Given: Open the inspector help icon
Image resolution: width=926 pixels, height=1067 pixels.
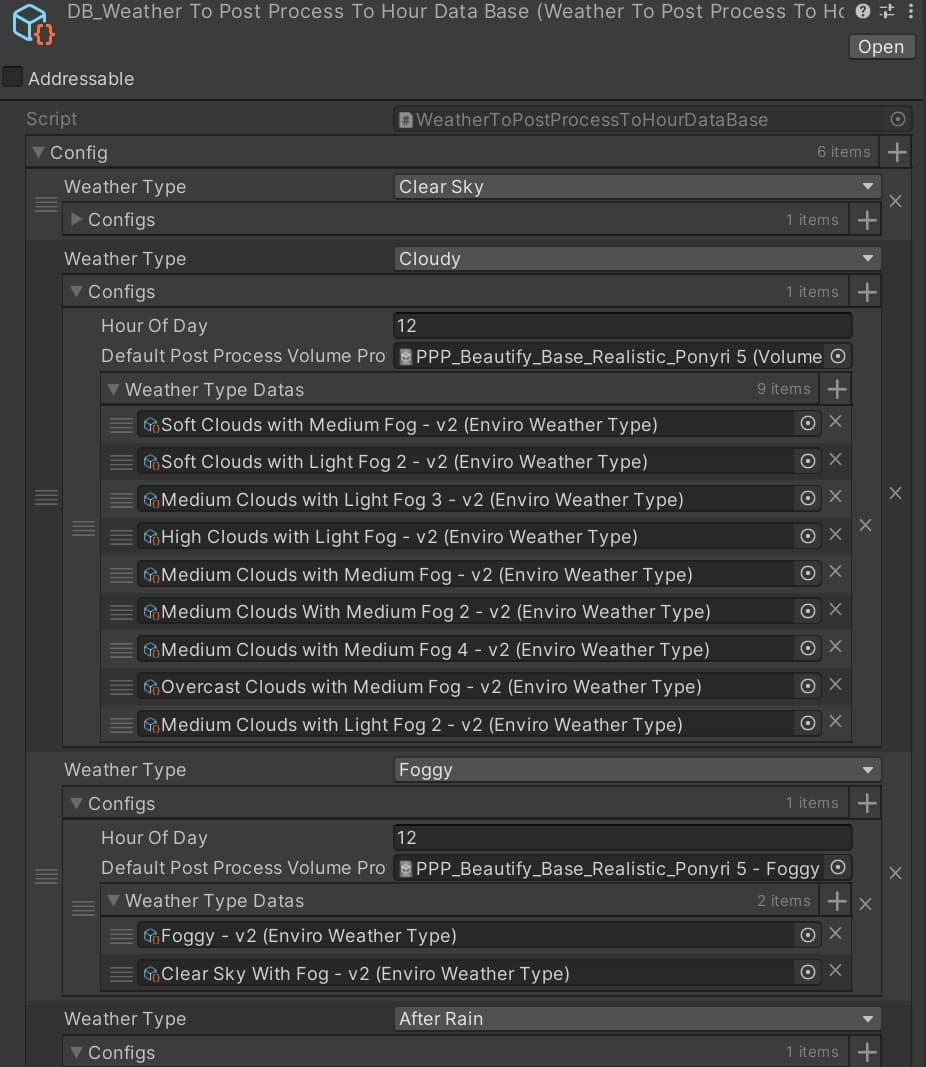Looking at the screenshot, I should pyautogui.click(x=863, y=11).
